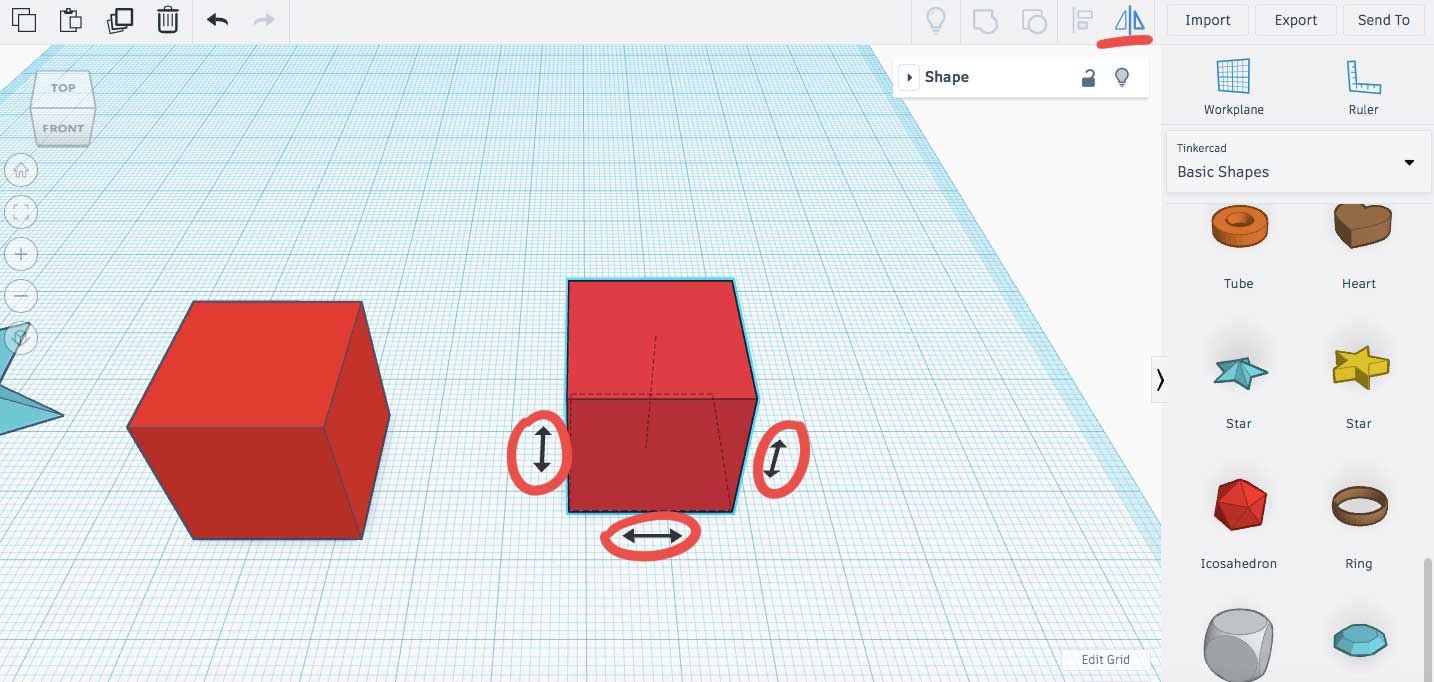
Task: Click the horizontal mirror arrow below cube
Action: [x=652, y=537]
